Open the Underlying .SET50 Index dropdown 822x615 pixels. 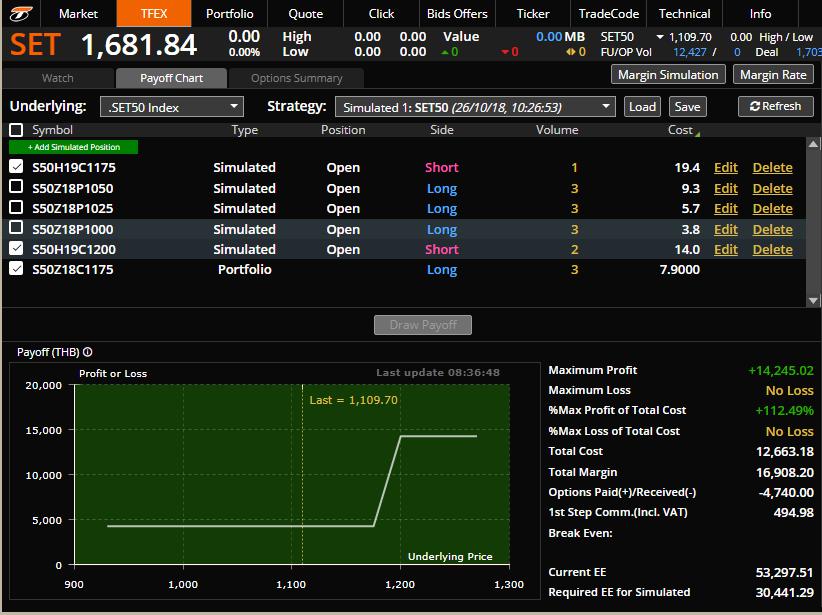tap(172, 107)
